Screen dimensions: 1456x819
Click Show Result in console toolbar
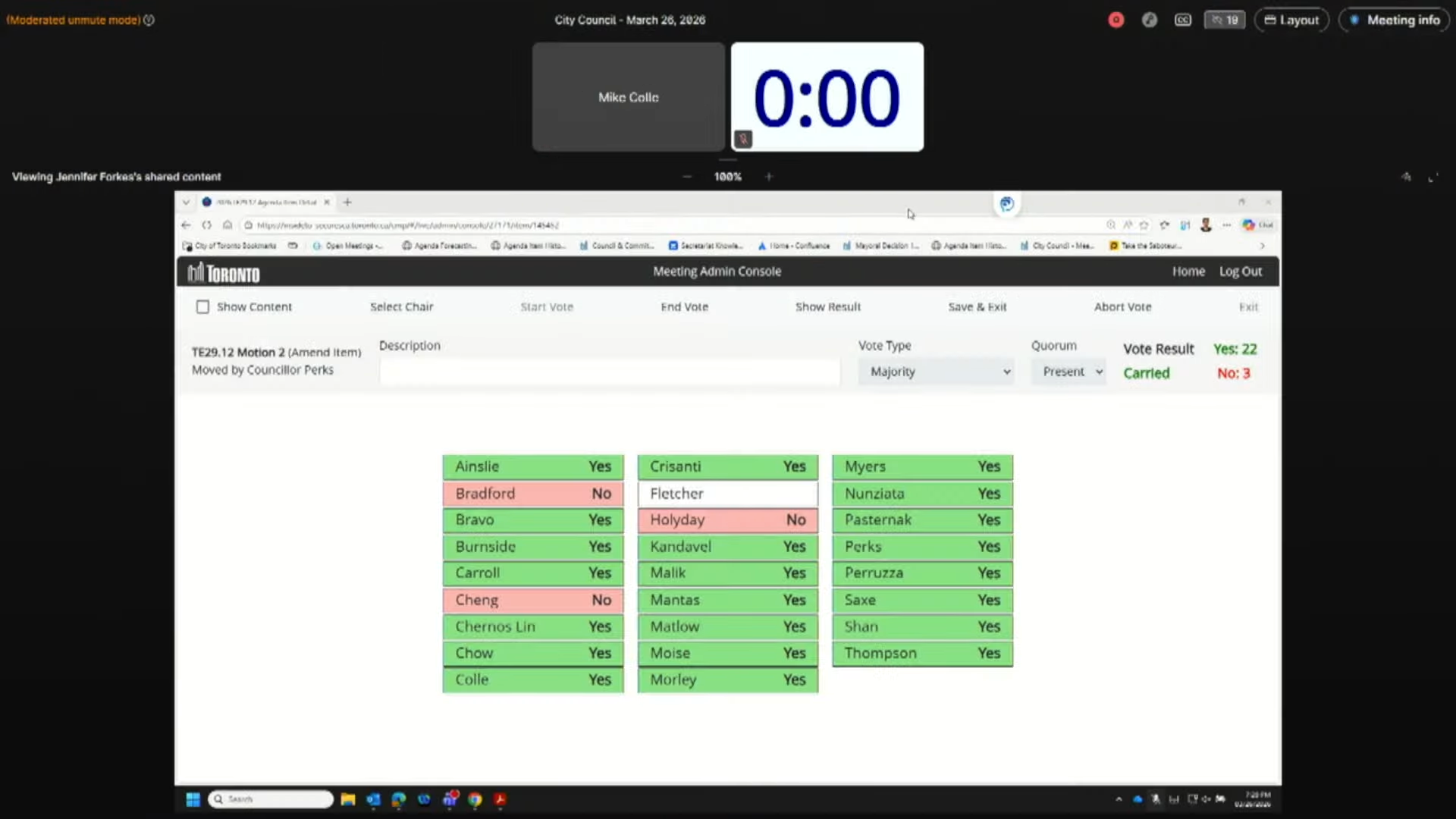(x=828, y=307)
